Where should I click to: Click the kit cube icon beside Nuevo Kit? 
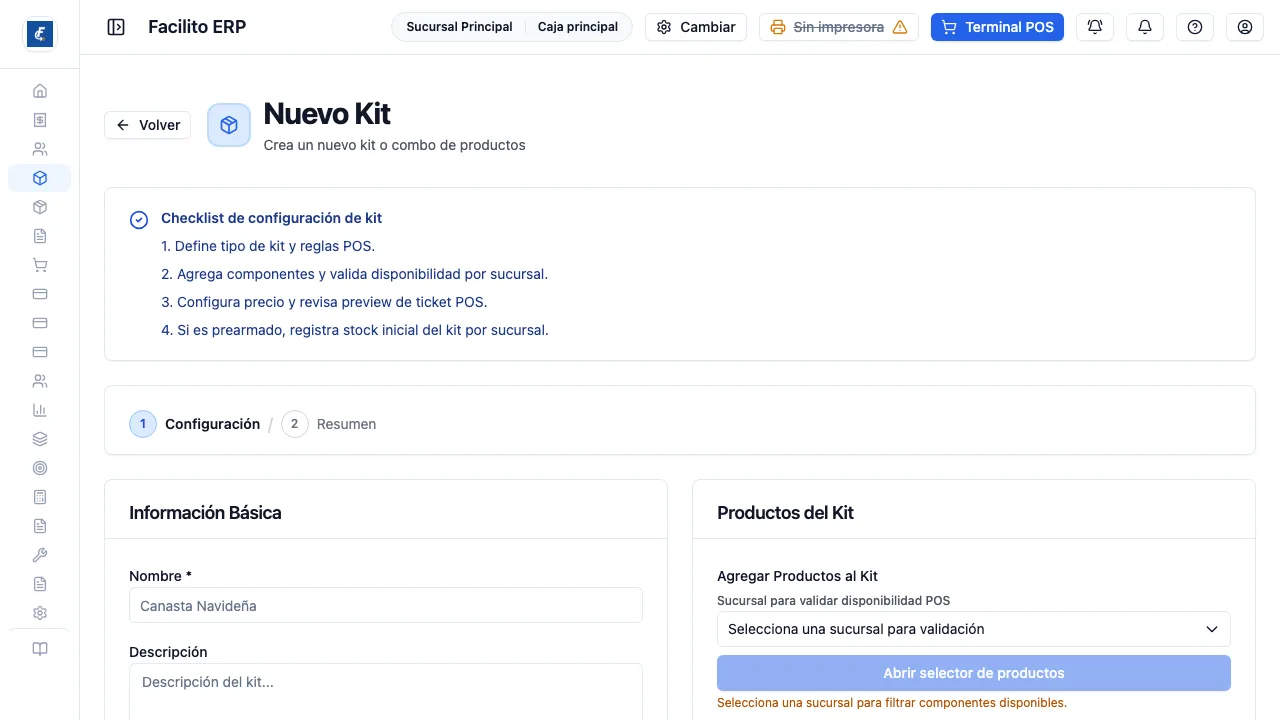click(x=229, y=125)
